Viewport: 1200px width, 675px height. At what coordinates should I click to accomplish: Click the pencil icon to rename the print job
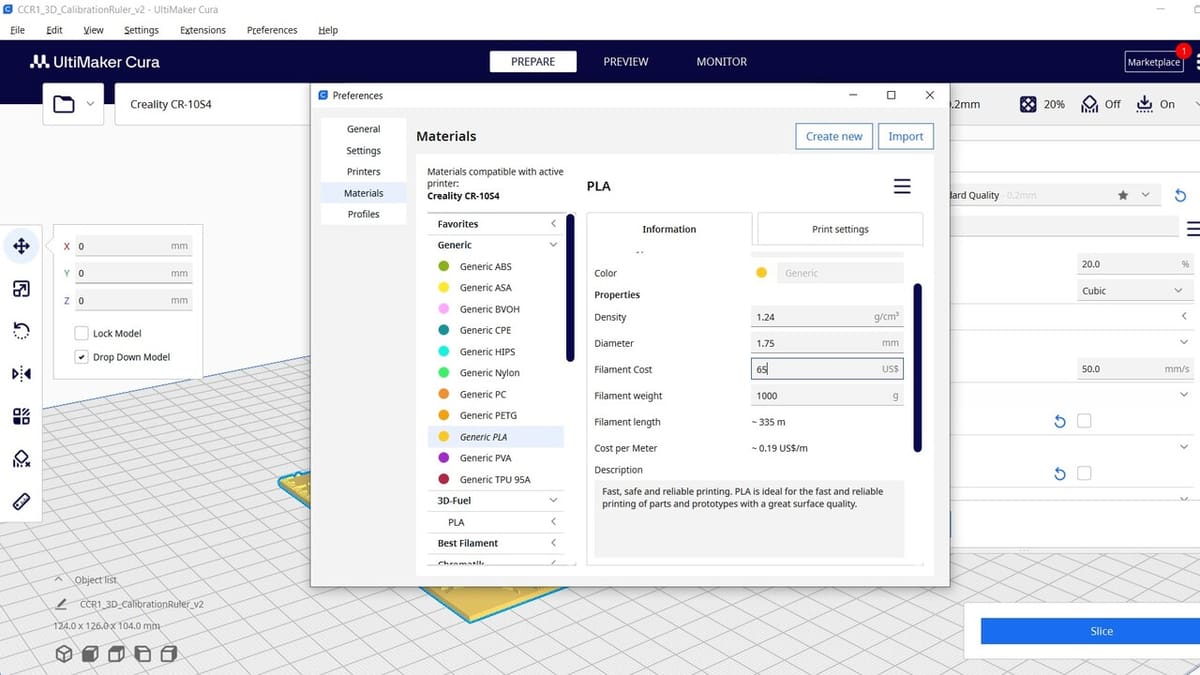click(x=62, y=604)
